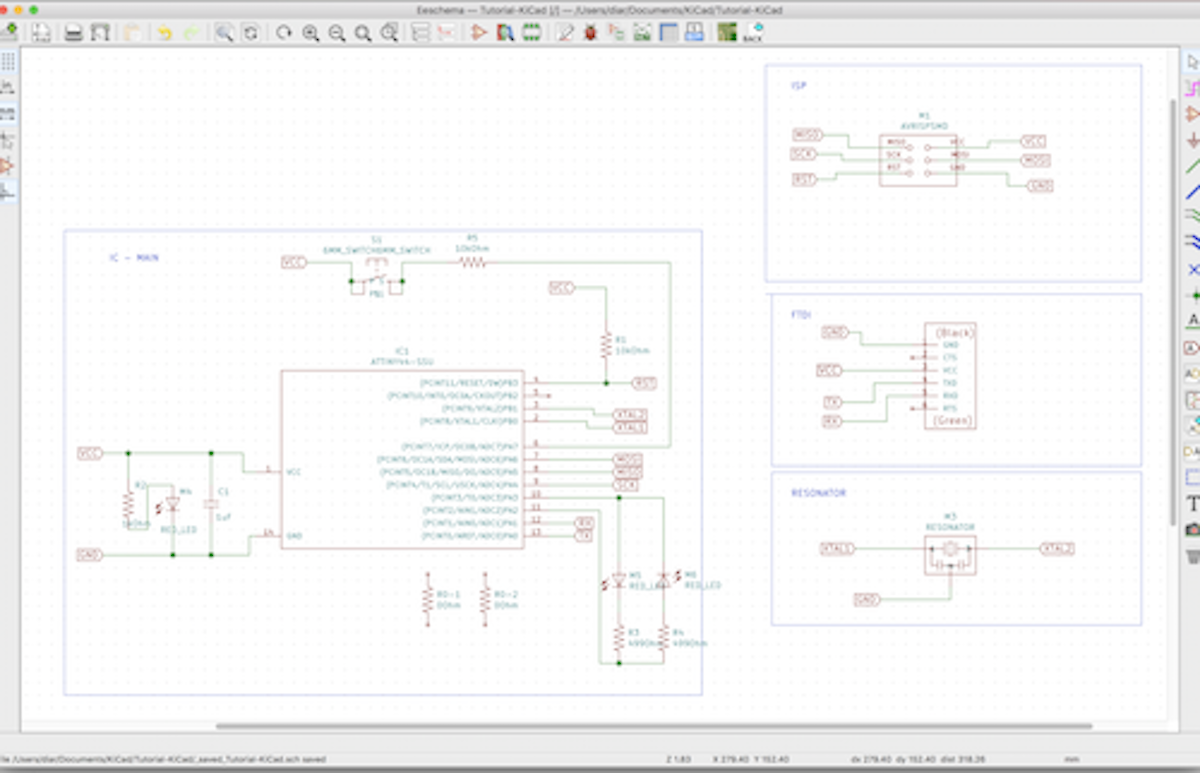1200x773 pixels.
Task: Click the Print schematic icon
Action: pos(73,32)
